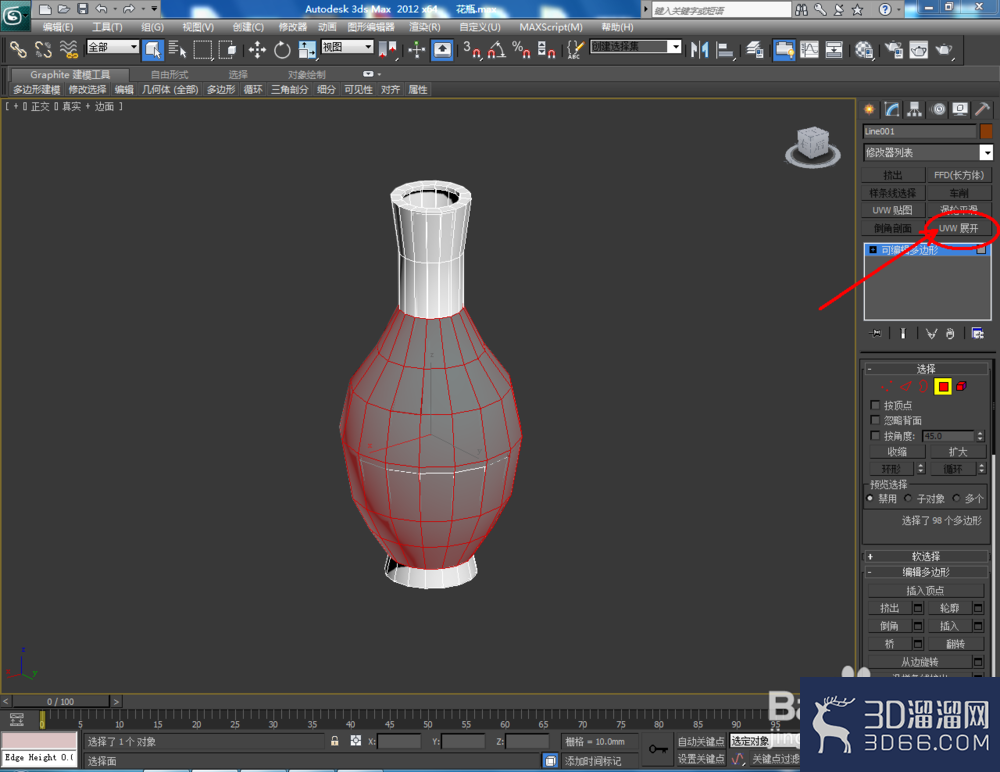Activate the Select and Move tool
Screen dimensions: 1000x772
pos(257,50)
